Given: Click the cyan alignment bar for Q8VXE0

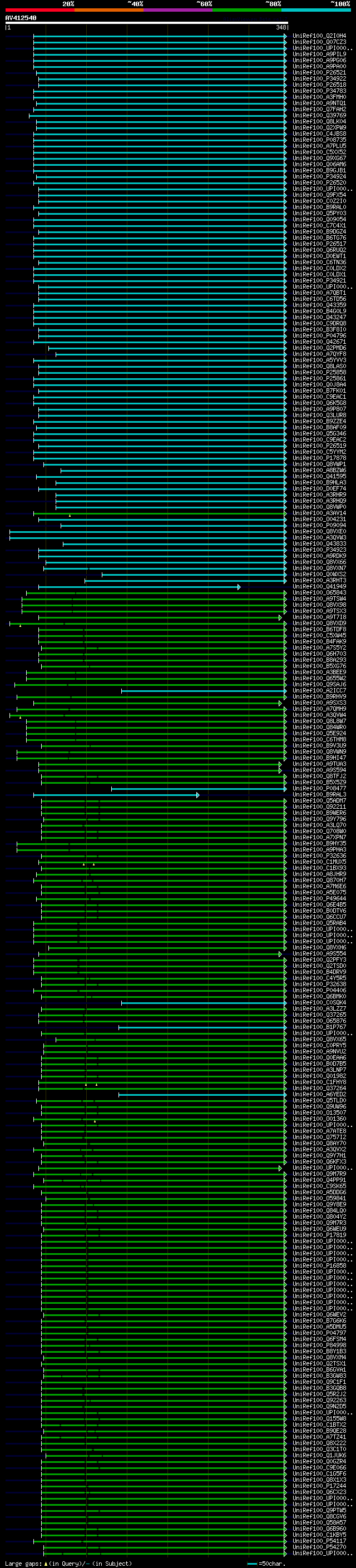Looking at the screenshot, I should (147, 532).
